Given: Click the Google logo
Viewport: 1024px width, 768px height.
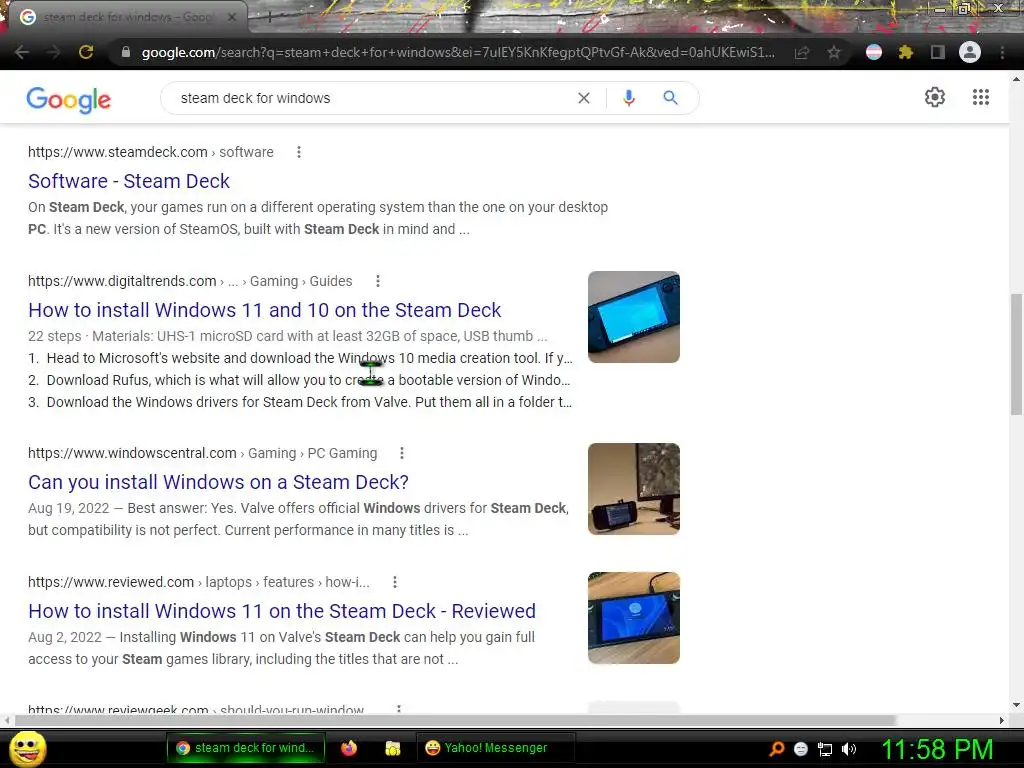Looking at the screenshot, I should pos(69,100).
